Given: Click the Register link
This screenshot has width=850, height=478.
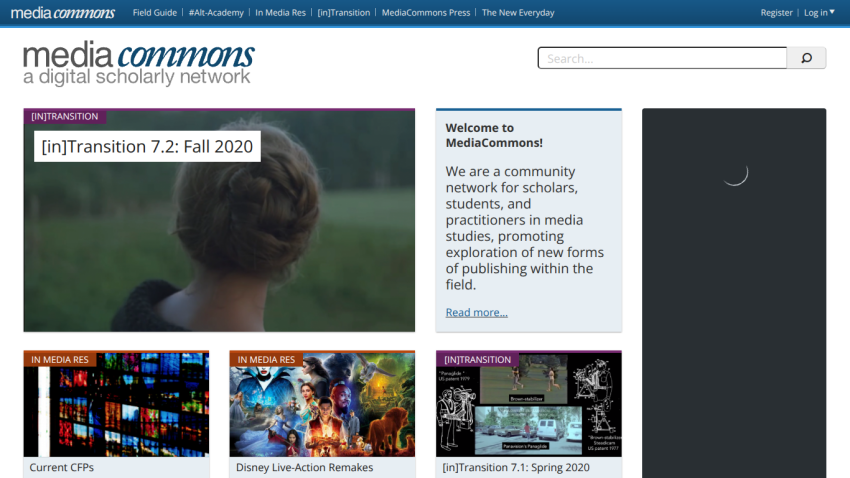Looking at the screenshot, I should coord(776,12).
